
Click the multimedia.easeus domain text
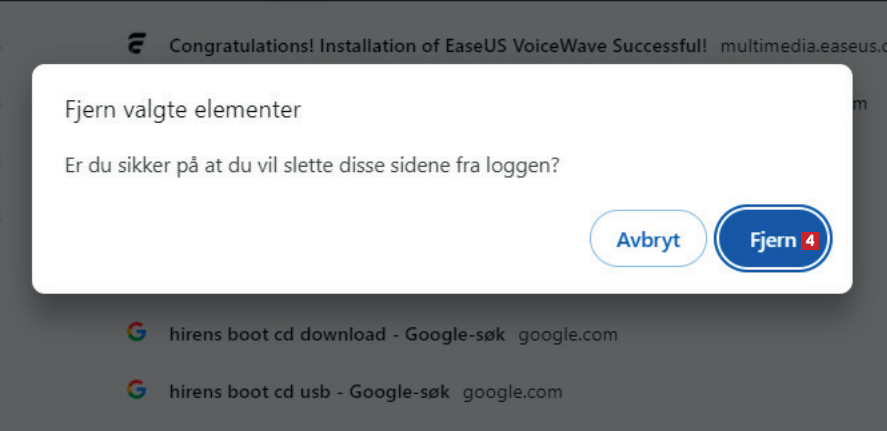click(800, 46)
